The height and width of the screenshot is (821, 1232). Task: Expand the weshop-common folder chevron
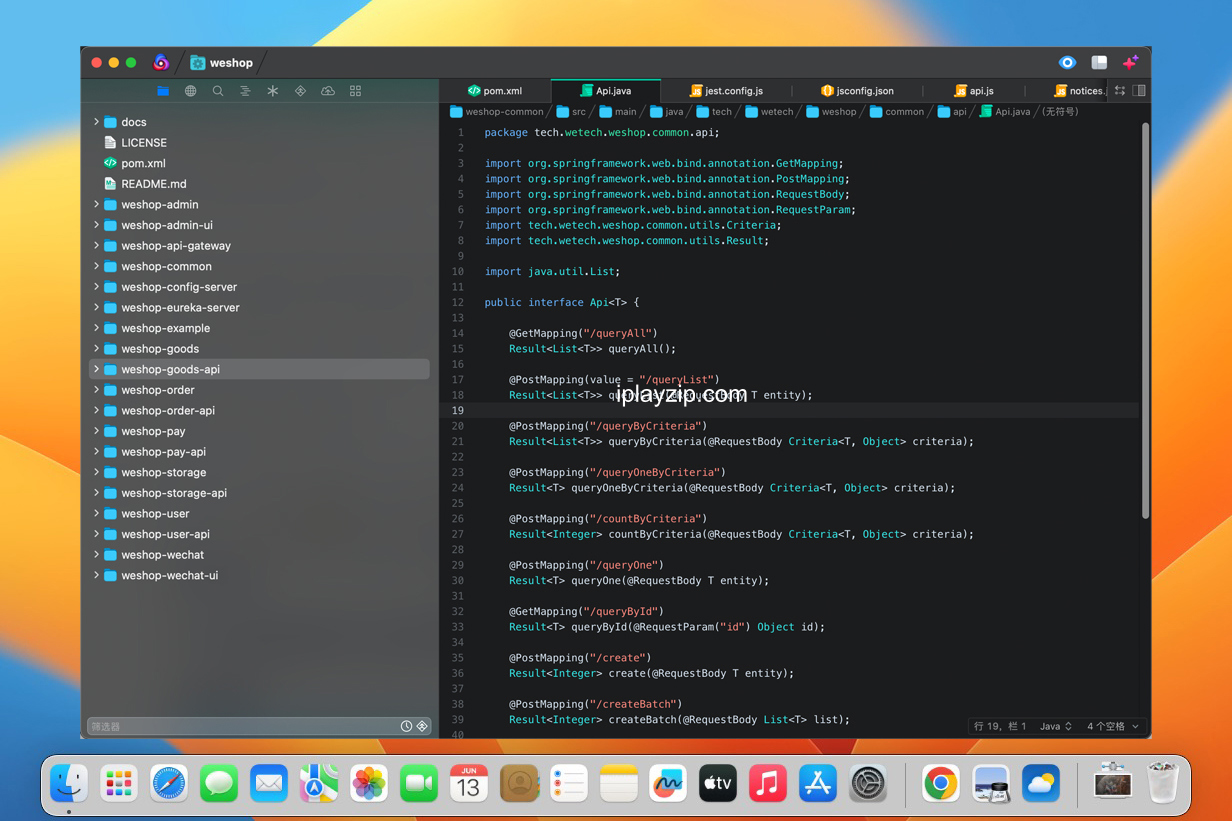pos(96,266)
